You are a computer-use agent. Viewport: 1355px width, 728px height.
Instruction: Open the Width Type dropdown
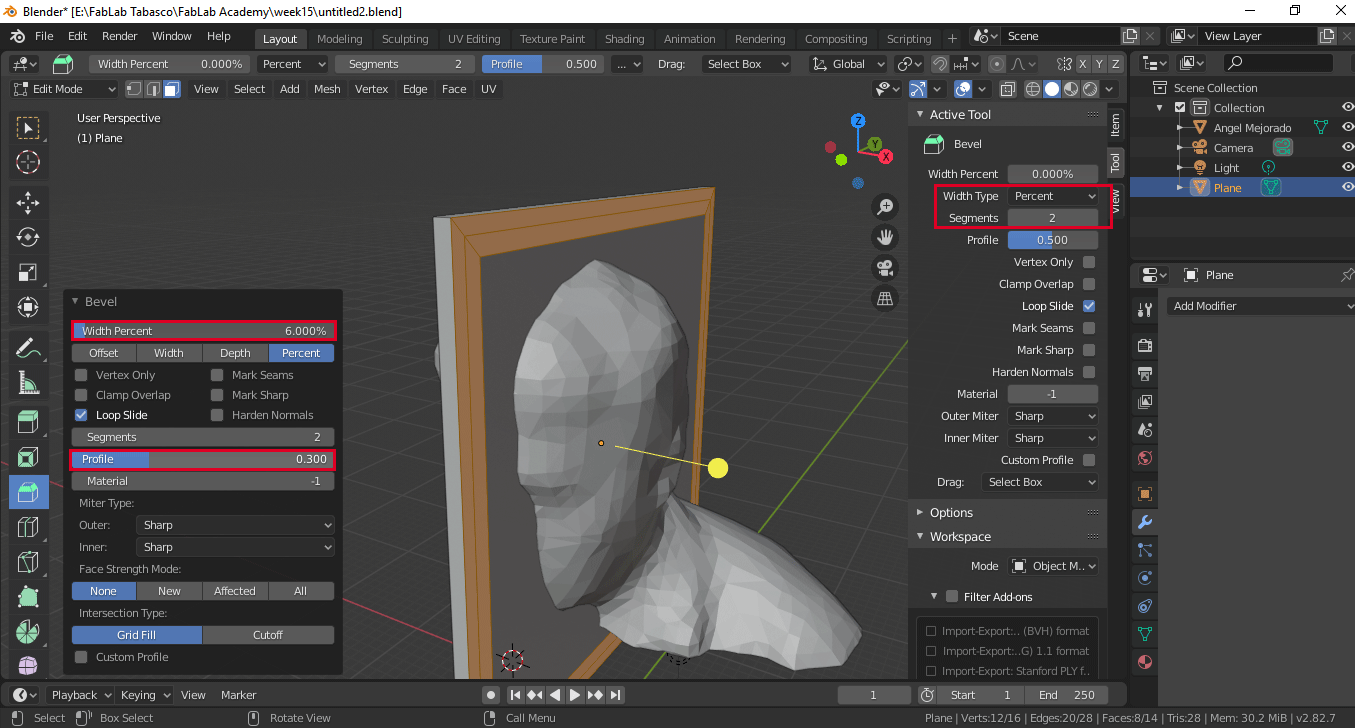click(x=1054, y=196)
